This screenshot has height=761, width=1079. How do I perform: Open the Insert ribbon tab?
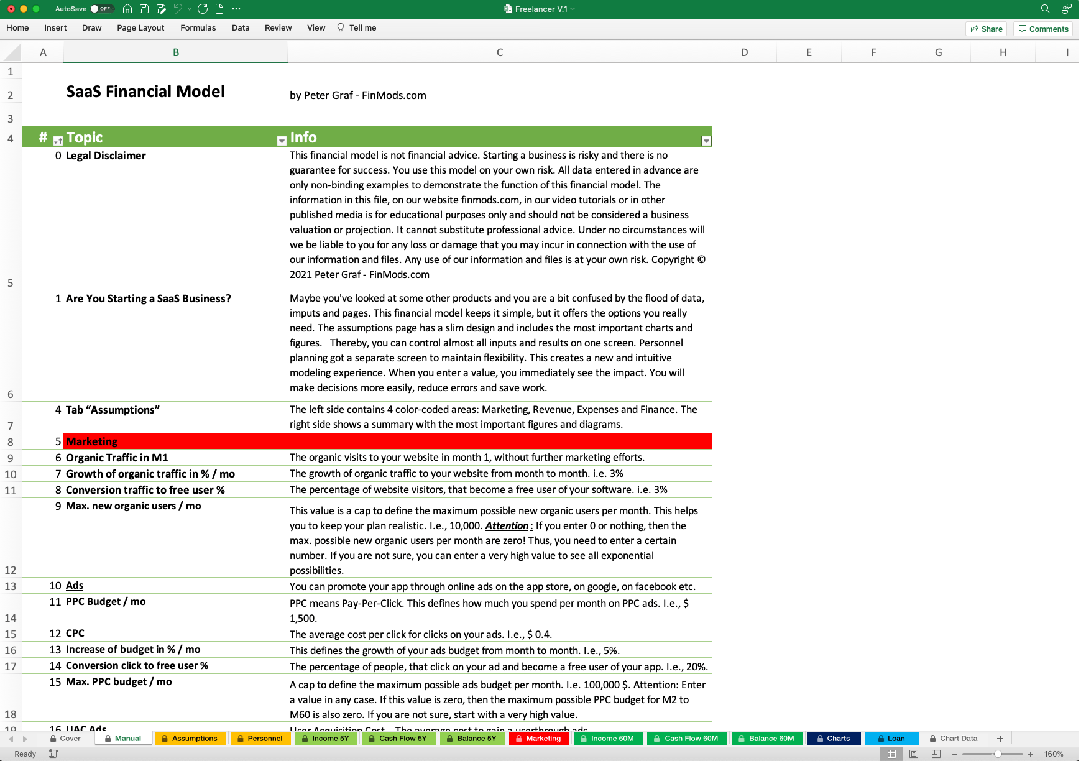point(56,28)
